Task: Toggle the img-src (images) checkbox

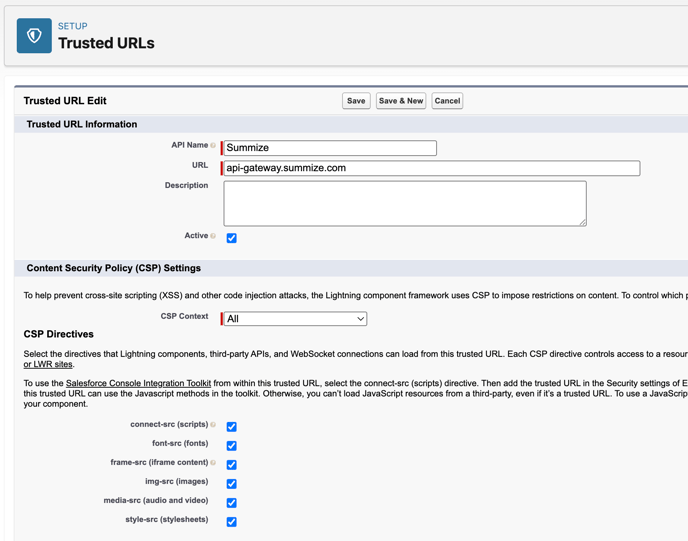Action: pyautogui.click(x=231, y=484)
